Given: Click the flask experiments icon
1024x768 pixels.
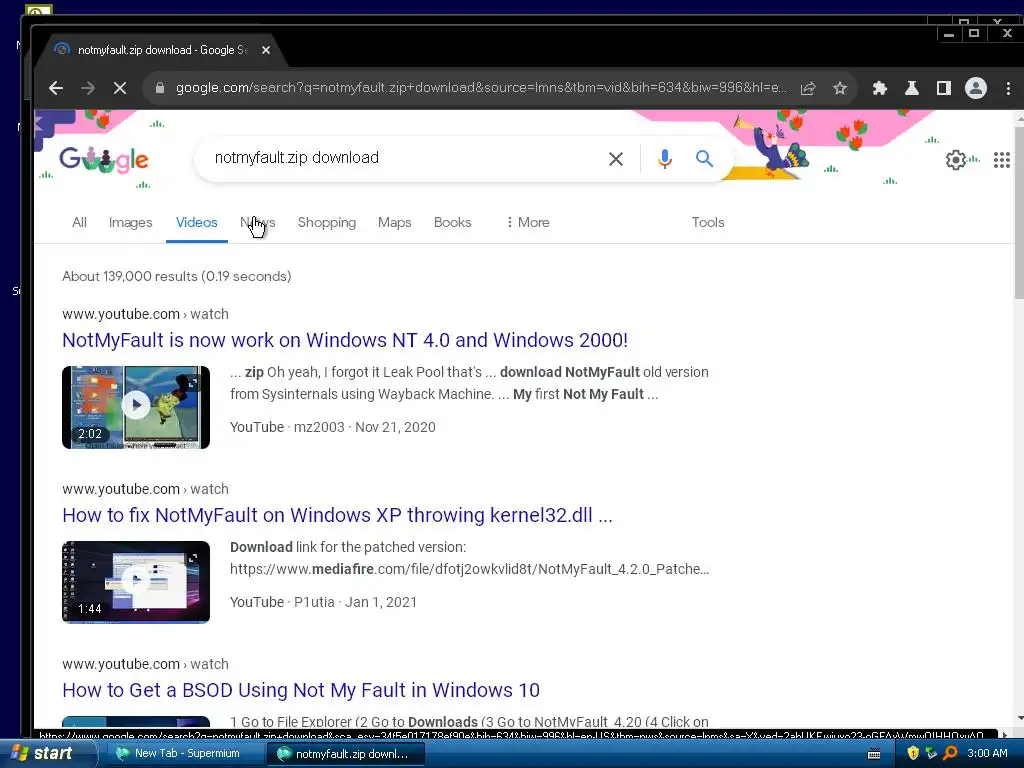Looking at the screenshot, I should (912, 88).
